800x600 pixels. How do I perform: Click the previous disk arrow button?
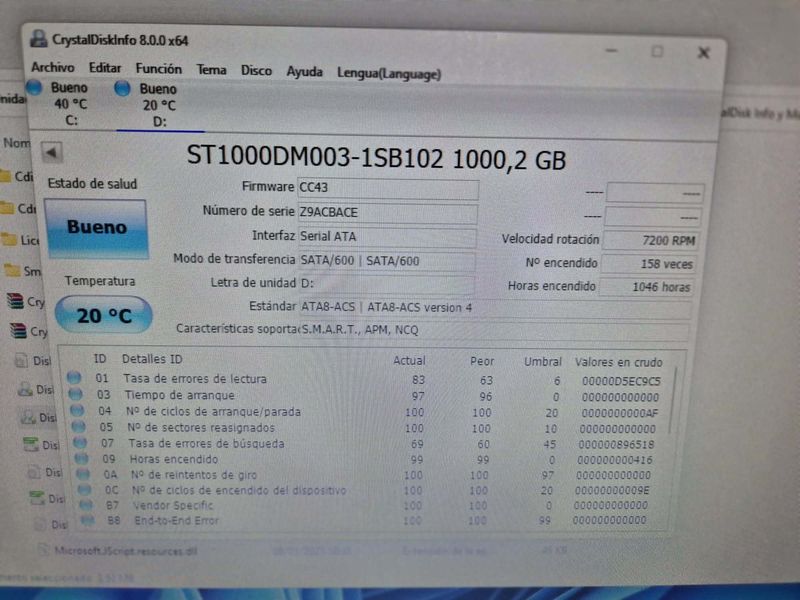click(x=51, y=152)
